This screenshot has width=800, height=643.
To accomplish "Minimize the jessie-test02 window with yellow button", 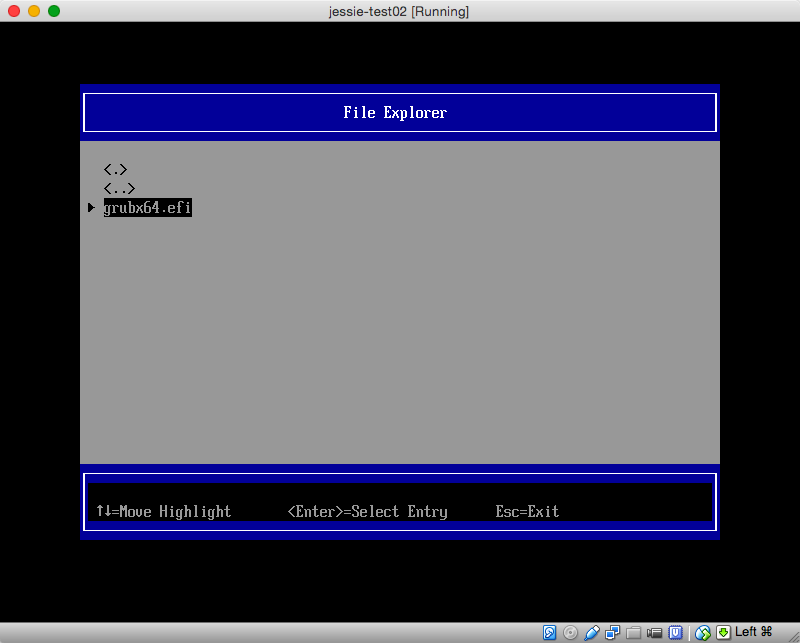I will [x=34, y=11].
